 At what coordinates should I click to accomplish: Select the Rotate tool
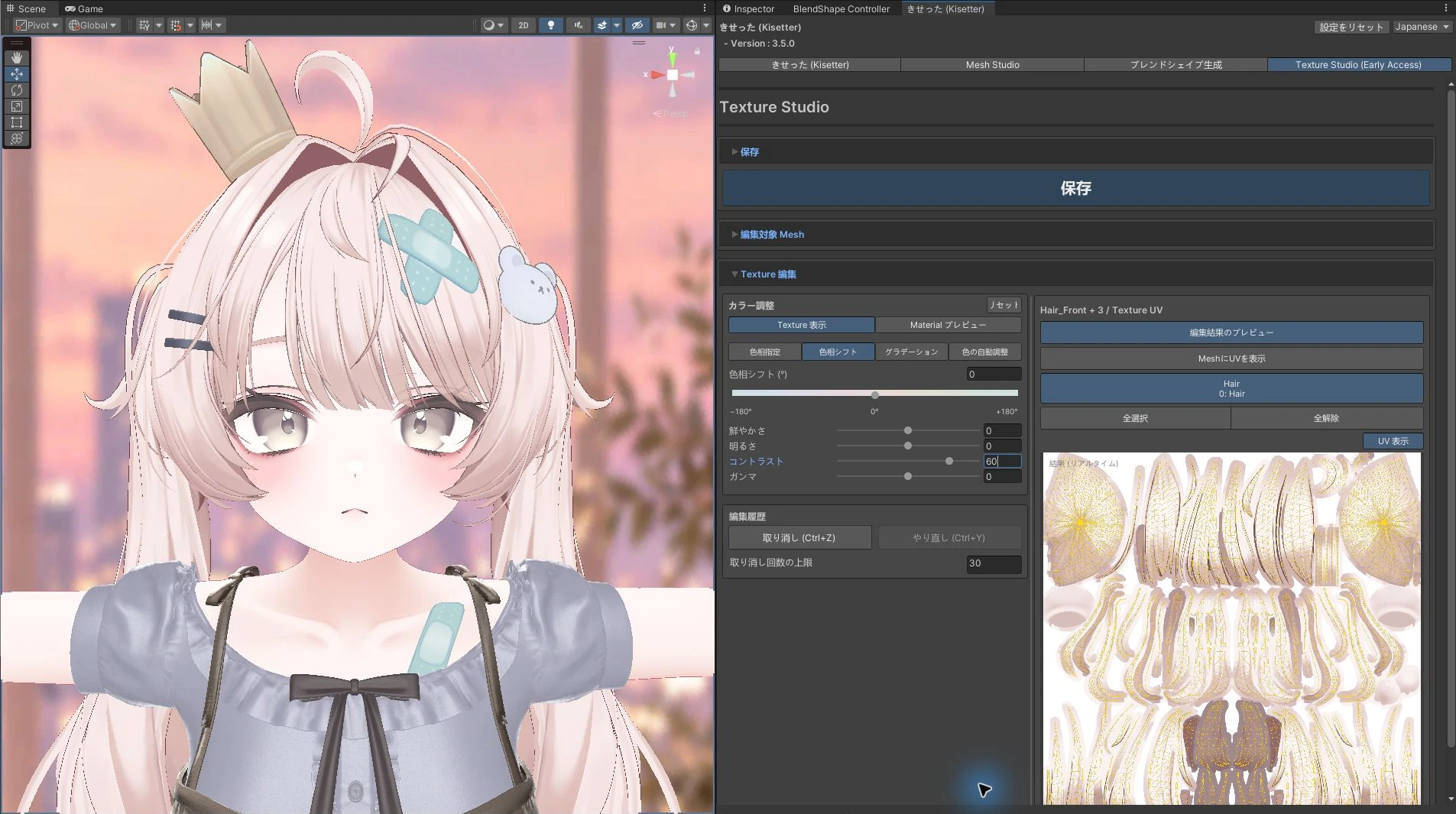point(17,90)
